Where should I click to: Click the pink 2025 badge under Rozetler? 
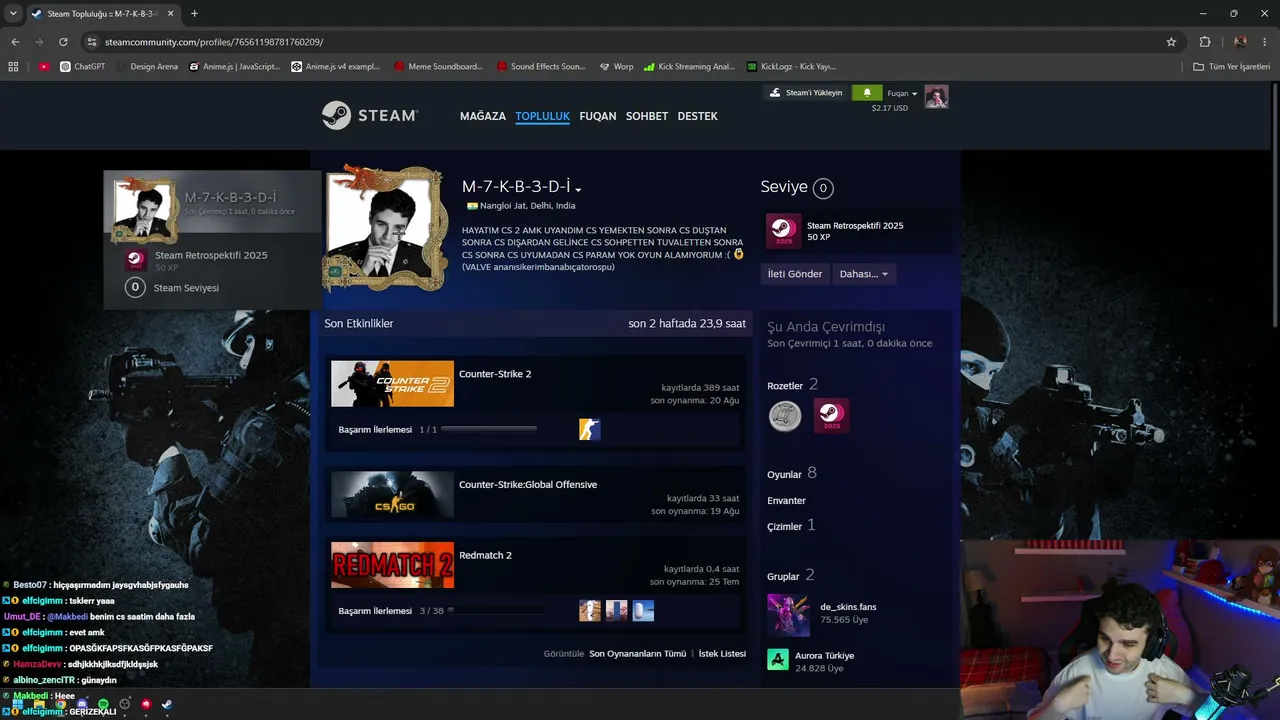point(831,415)
